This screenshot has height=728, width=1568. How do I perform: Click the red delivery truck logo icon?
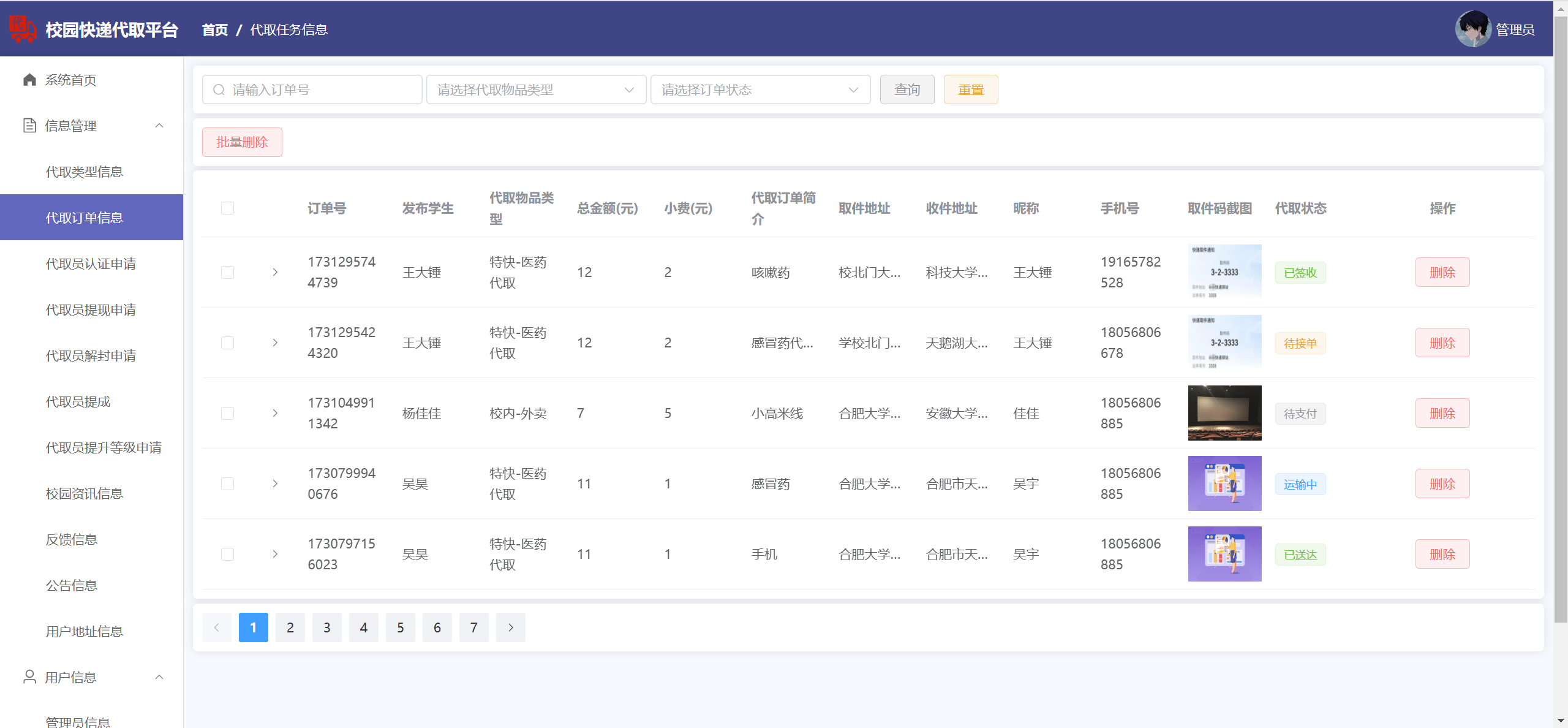[x=23, y=29]
